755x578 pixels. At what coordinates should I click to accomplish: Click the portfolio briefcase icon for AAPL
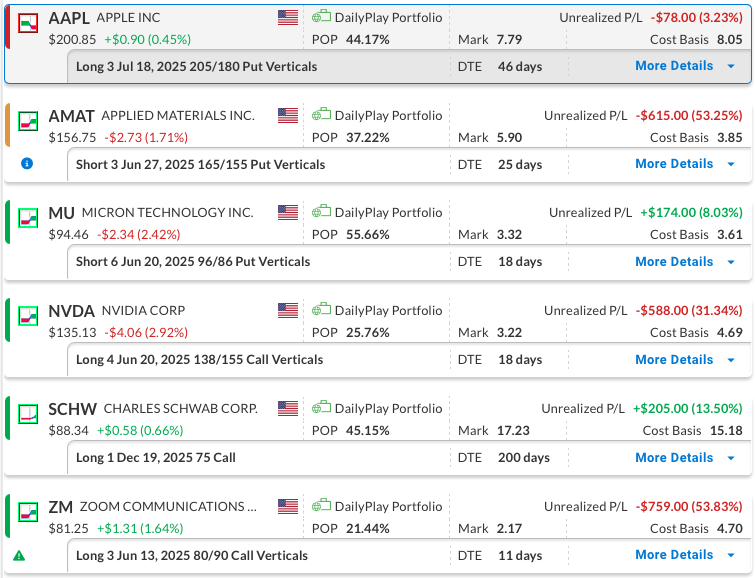[x=321, y=16]
